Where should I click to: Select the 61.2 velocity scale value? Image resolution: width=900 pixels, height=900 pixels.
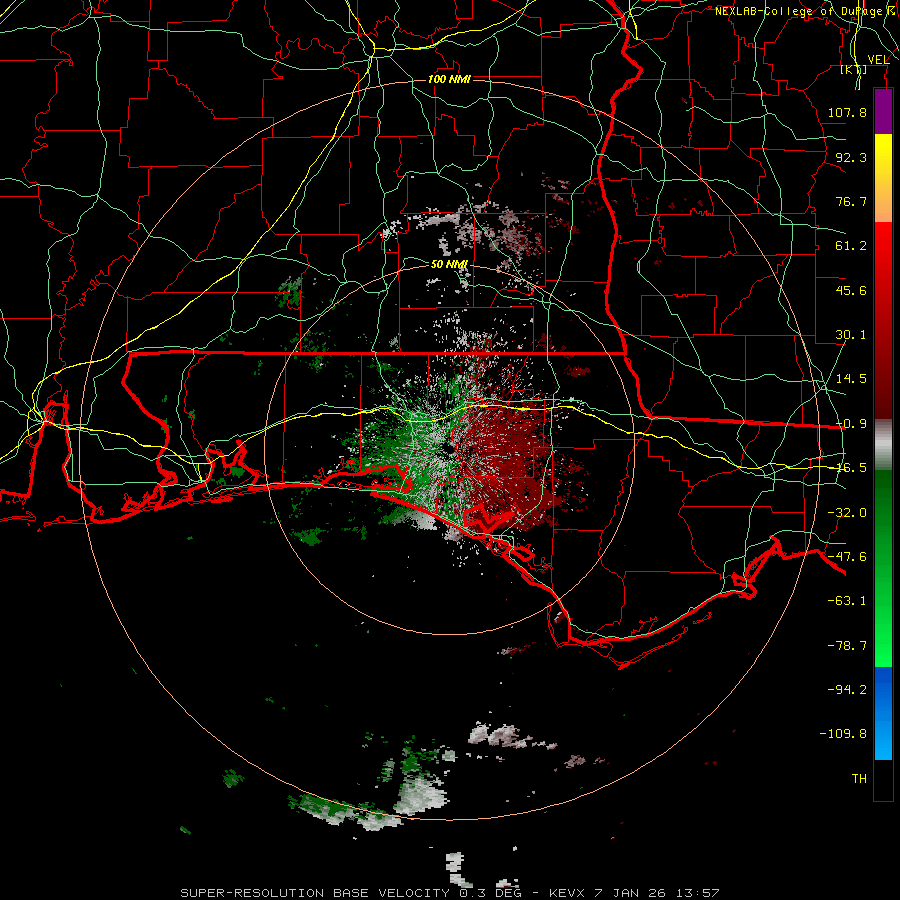[x=851, y=246]
